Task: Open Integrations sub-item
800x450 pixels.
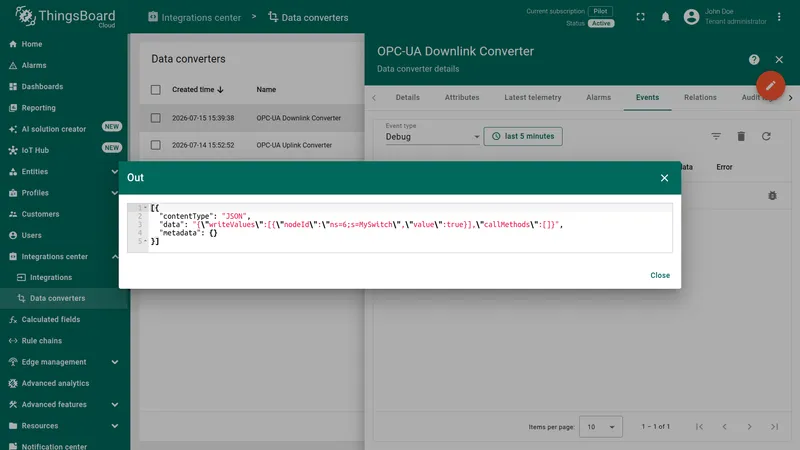Action: pos(51,278)
